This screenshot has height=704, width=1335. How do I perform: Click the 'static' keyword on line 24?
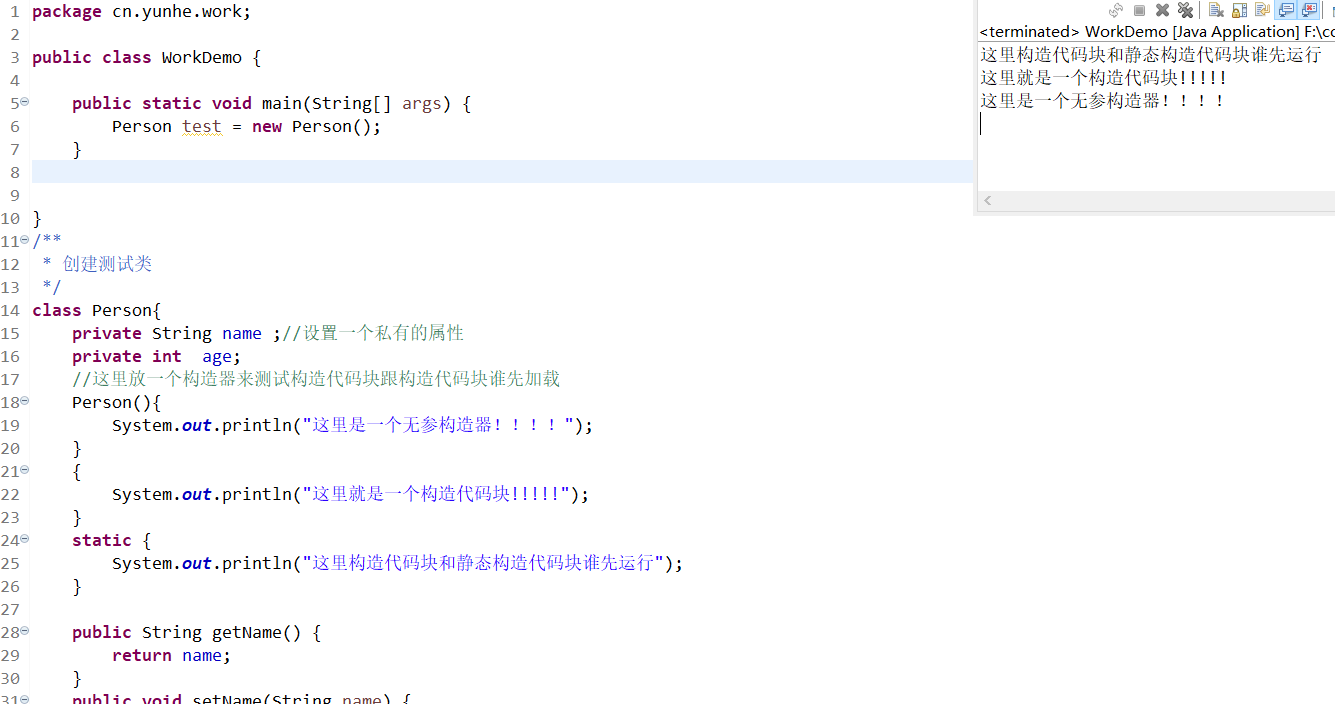pos(102,541)
